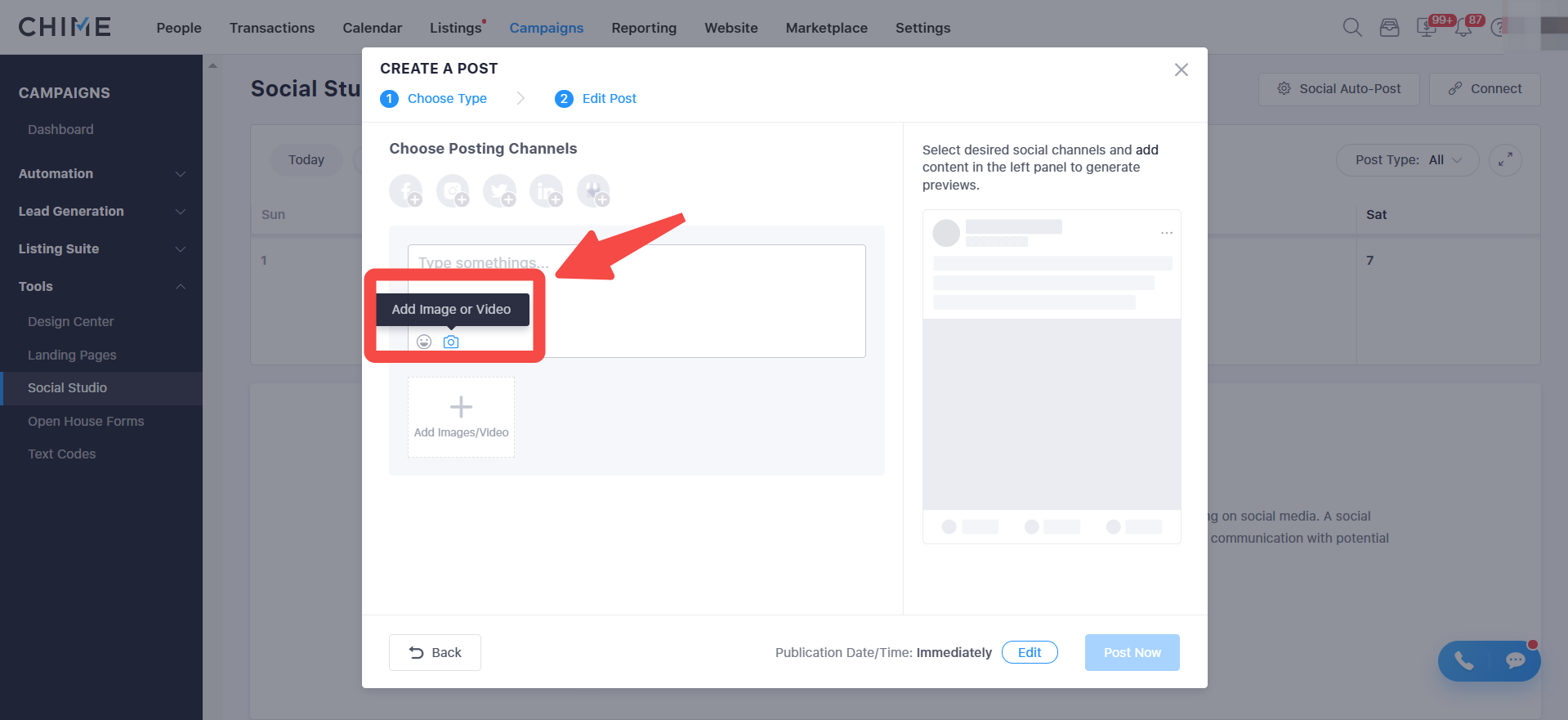
Task: Click the phone icon in chat widget
Action: click(x=1463, y=661)
